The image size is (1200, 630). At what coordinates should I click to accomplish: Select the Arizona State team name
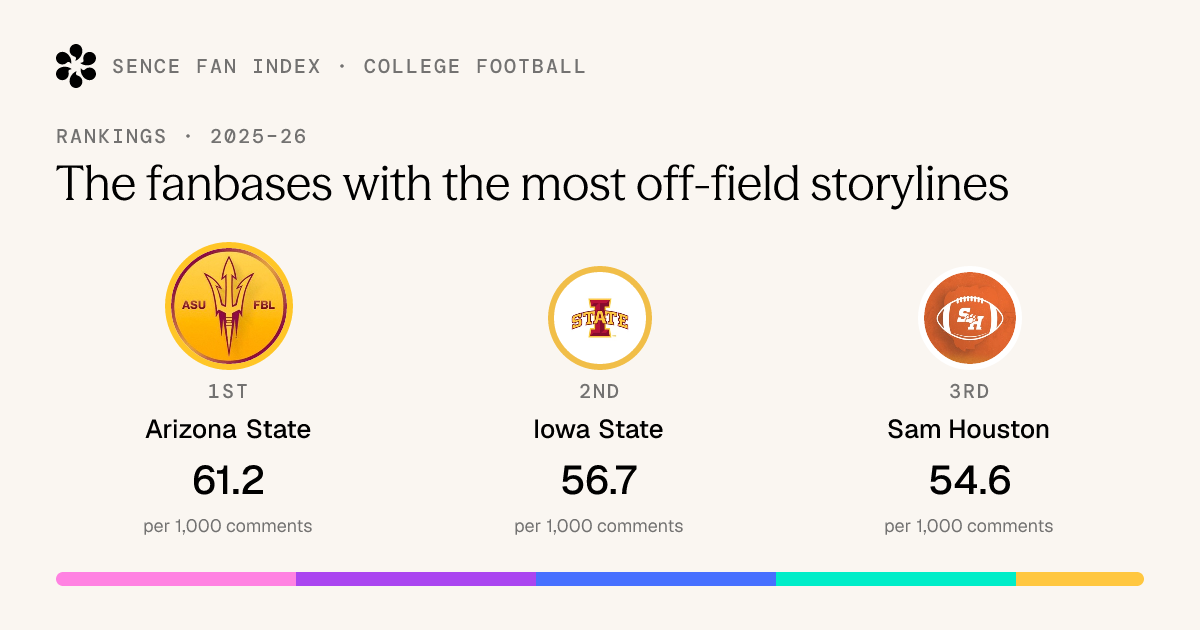(228, 429)
